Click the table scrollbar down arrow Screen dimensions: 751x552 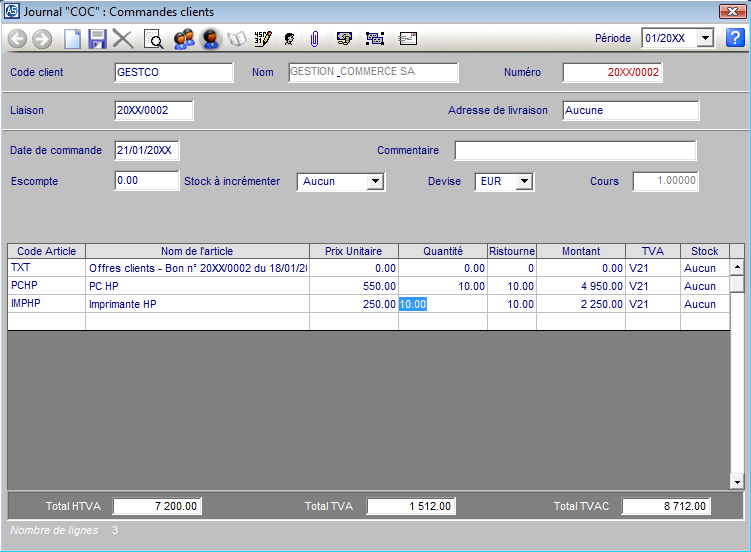point(737,482)
